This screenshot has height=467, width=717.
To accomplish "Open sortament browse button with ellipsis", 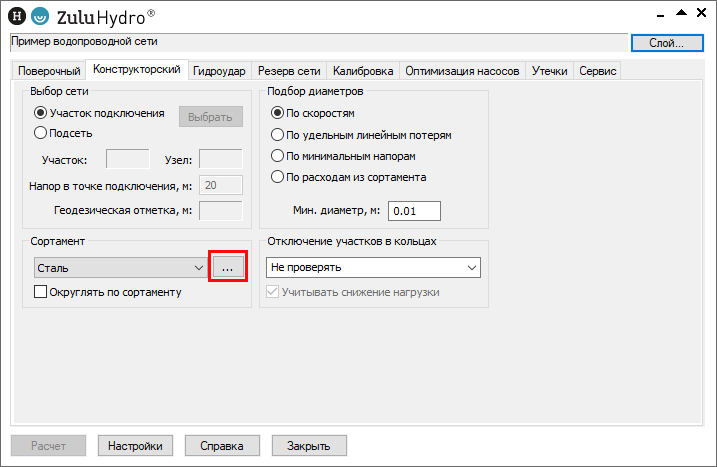I will point(227,268).
